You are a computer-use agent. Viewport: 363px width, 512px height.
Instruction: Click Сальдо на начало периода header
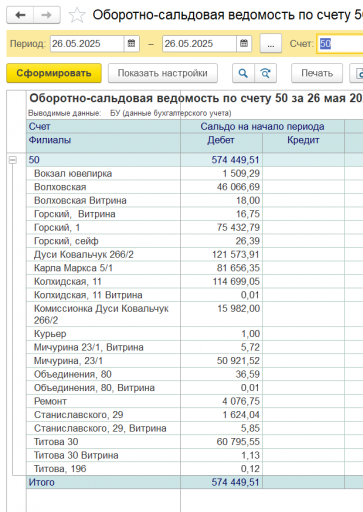point(262,126)
